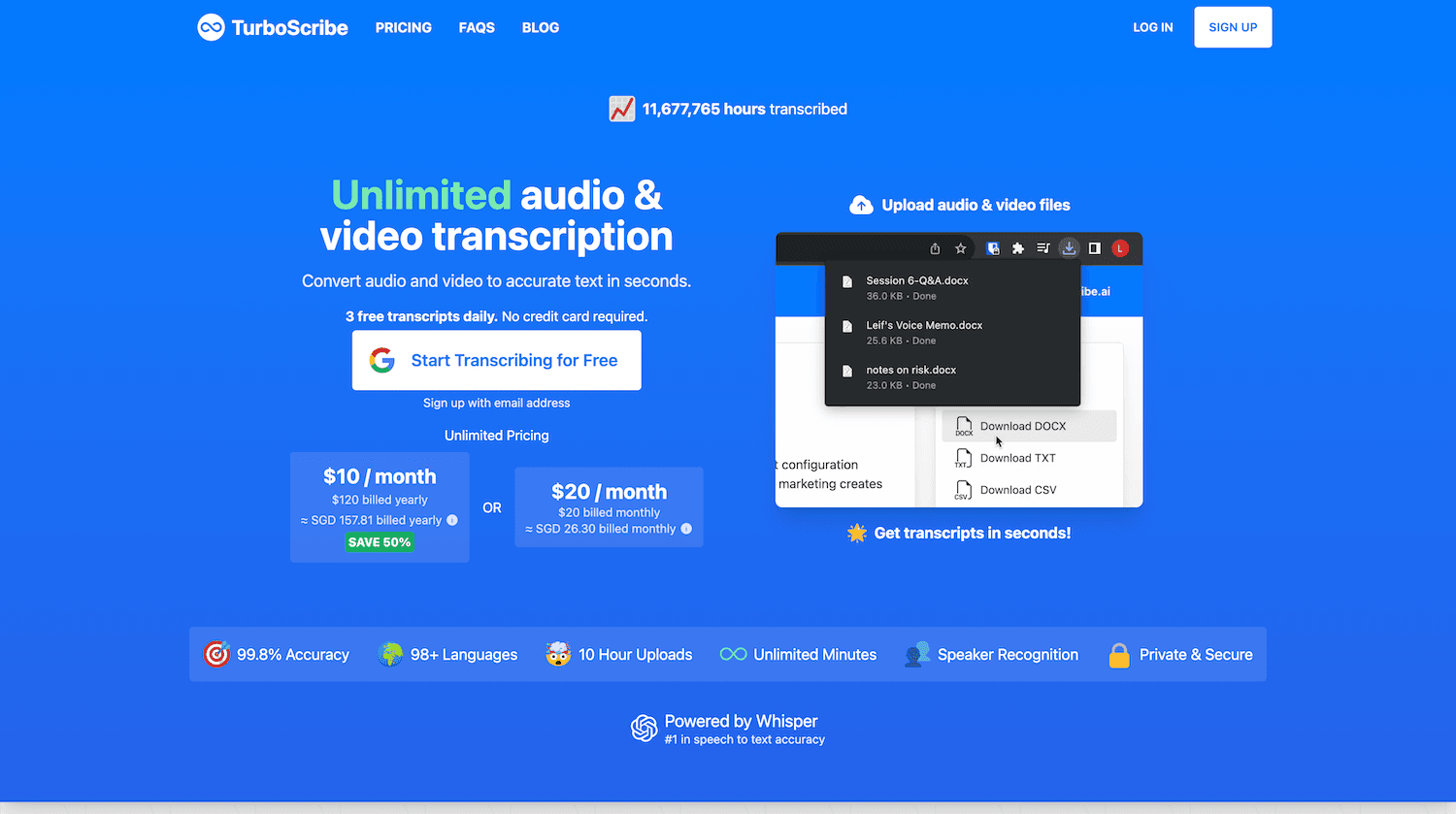Click the blue shield extension icon in demo browser
Screen dimensions: 1456x814
993,248
